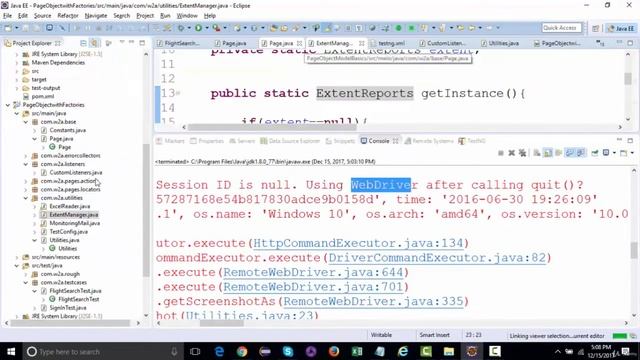Open Chrome from the taskbar
Viewport: 640px width, 360px height.
pos(242,351)
